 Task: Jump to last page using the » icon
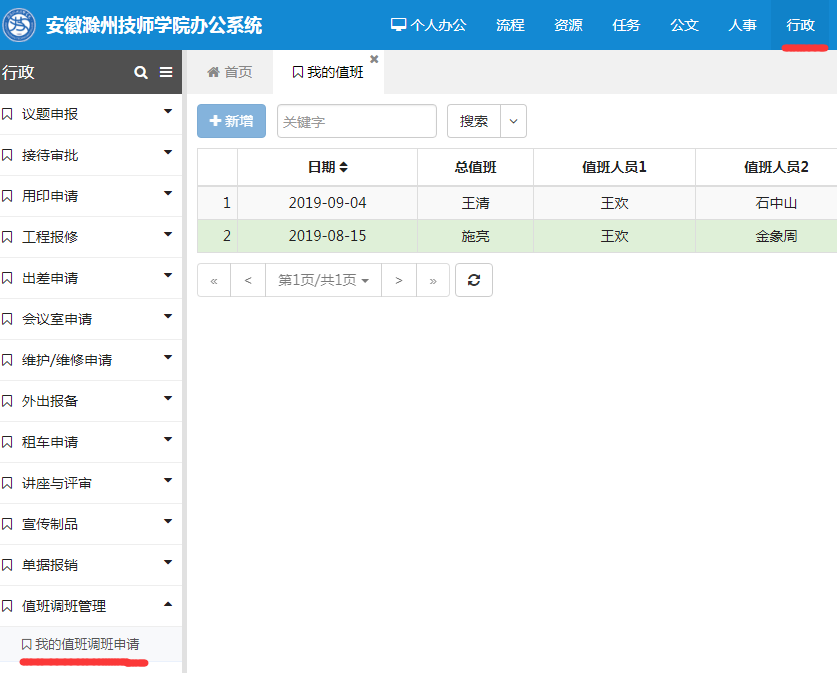click(x=433, y=280)
